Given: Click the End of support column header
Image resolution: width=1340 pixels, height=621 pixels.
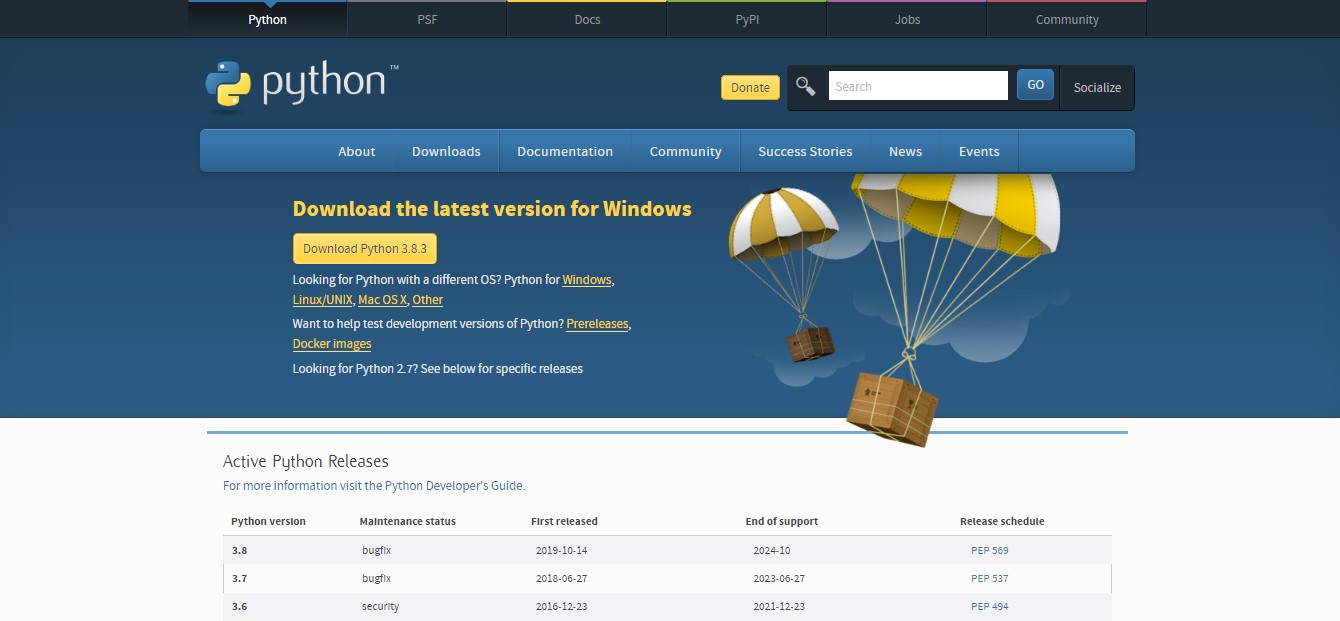Looking at the screenshot, I should [x=782, y=522].
